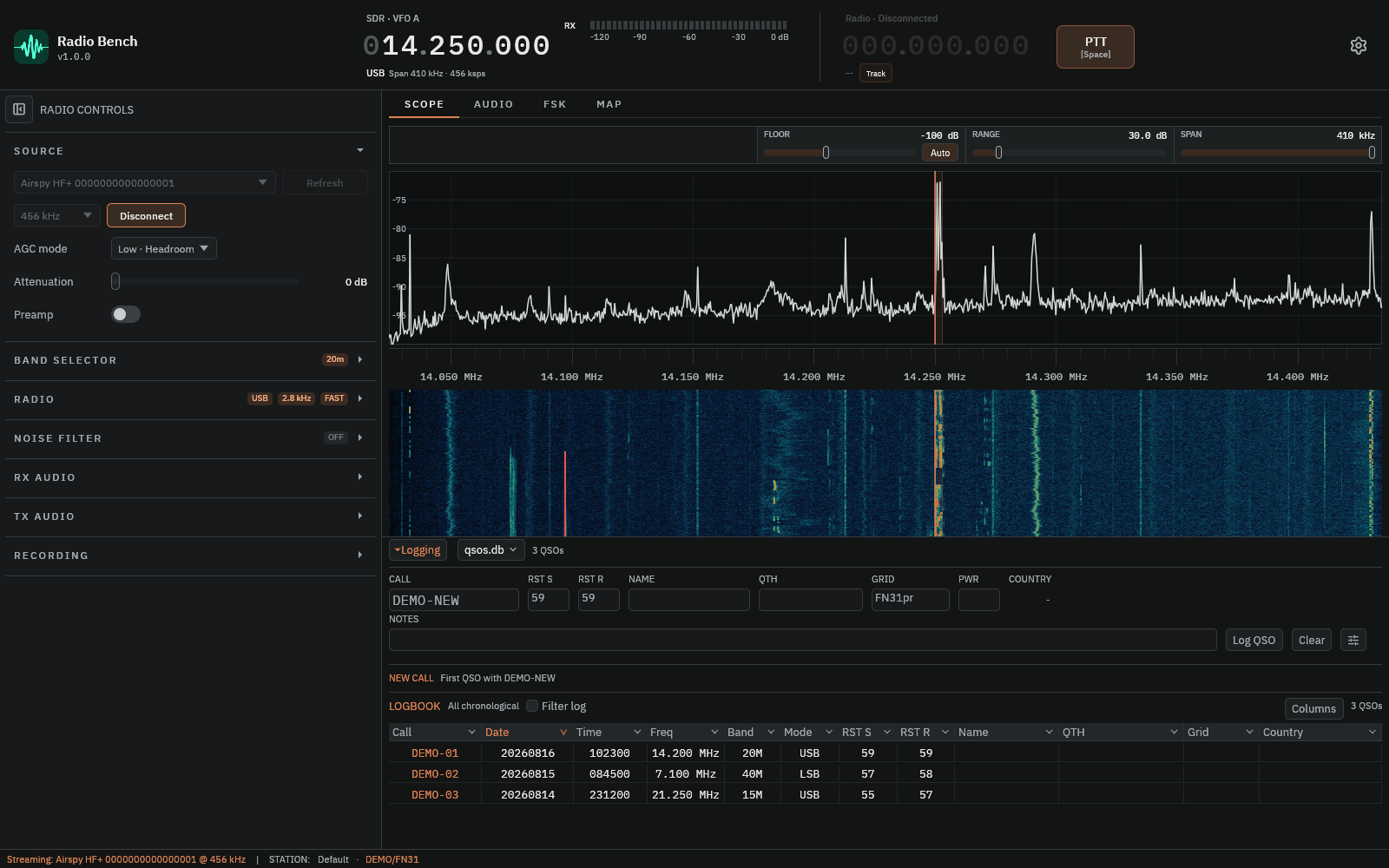Screen dimensions: 1389x868
Task: Collapse the Source section arrow
Action: click(360, 150)
